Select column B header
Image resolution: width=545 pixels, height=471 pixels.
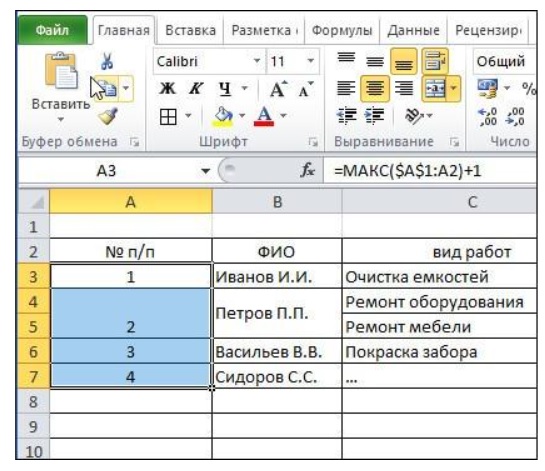277,202
